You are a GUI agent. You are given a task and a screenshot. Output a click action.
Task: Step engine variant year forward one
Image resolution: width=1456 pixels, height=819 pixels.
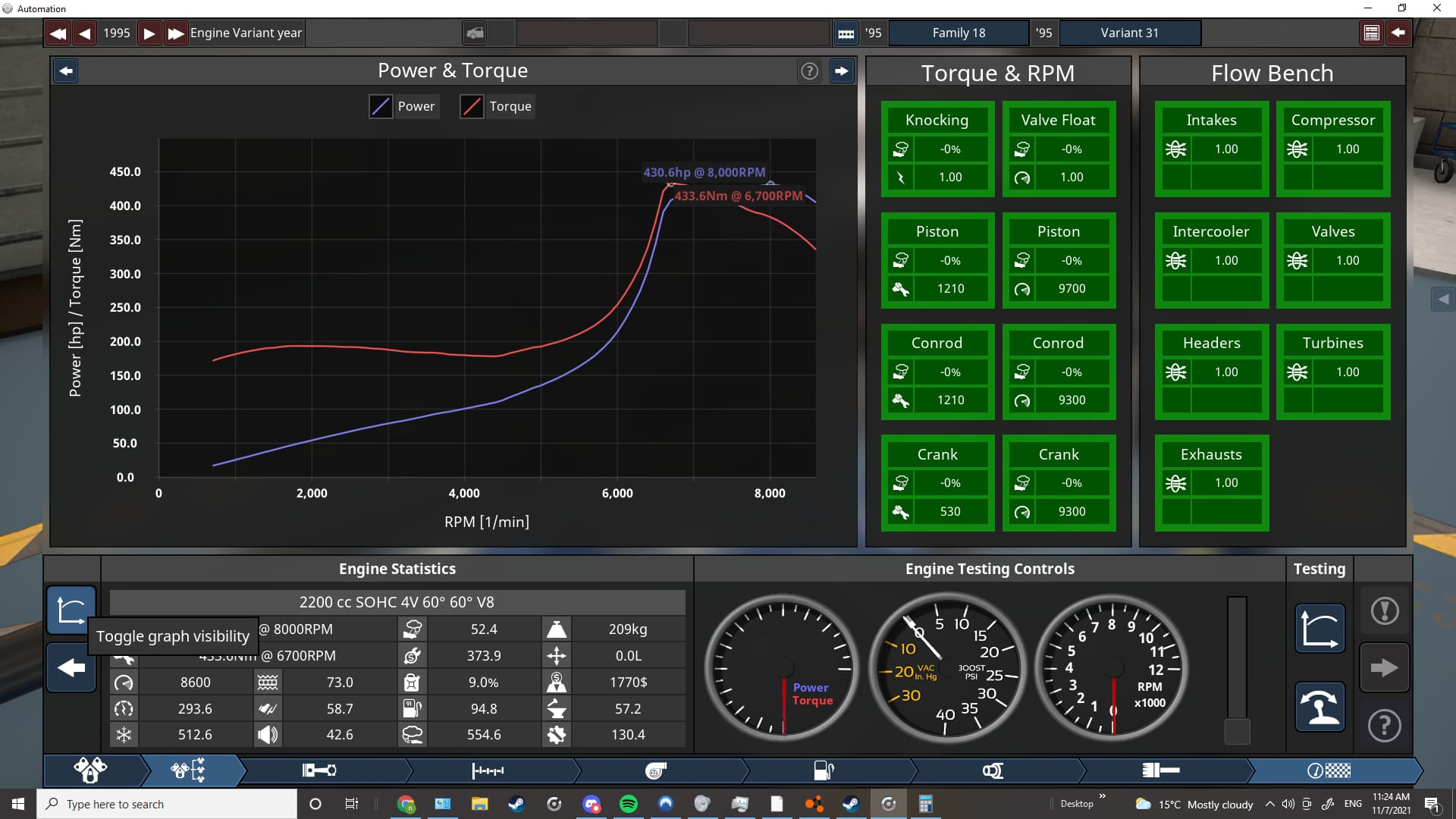point(149,33)
